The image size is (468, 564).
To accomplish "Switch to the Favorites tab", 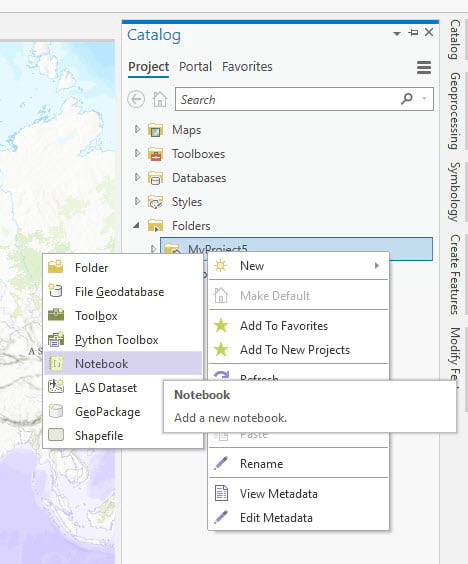I will pyautogui.click(x=247, y=67).
